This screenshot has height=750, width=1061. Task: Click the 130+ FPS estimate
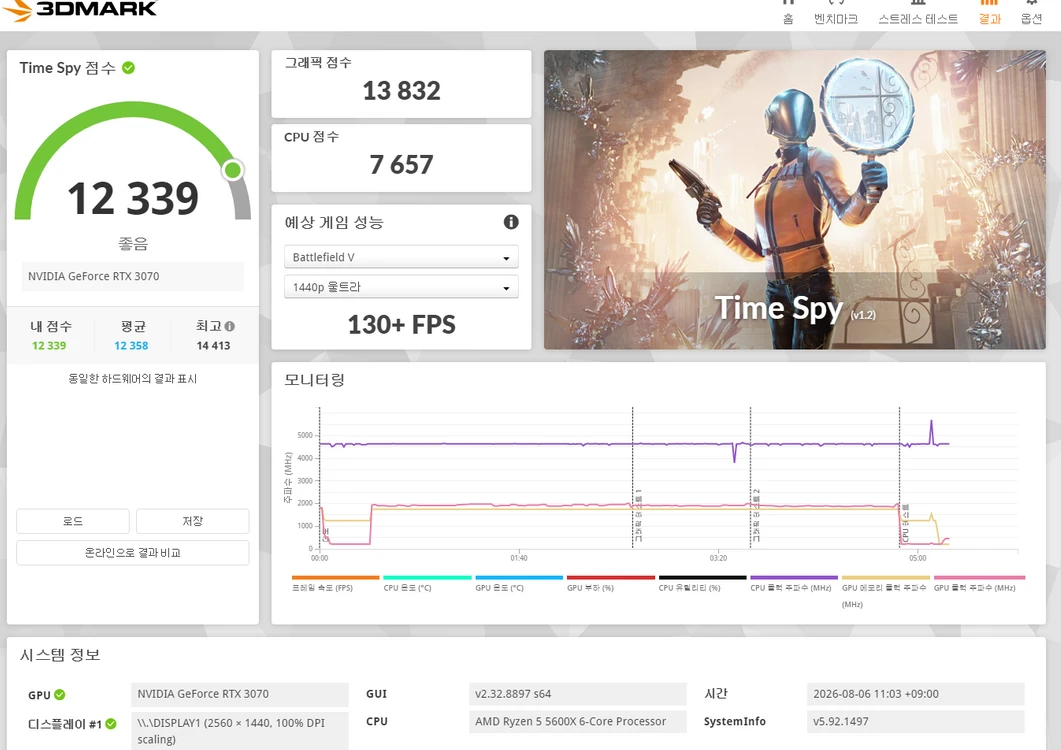pos(401,325)
